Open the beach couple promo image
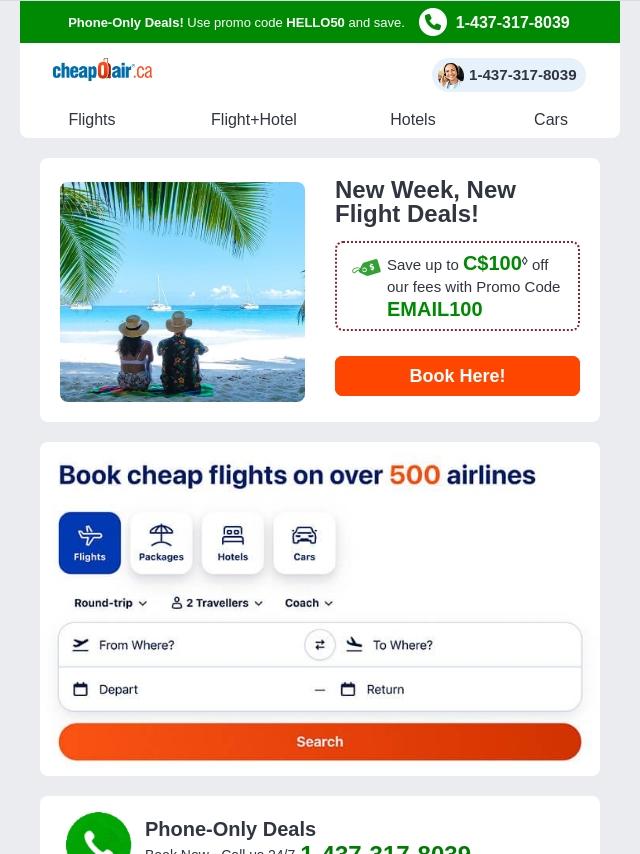 pyautogui.click(x=182, y=292)
